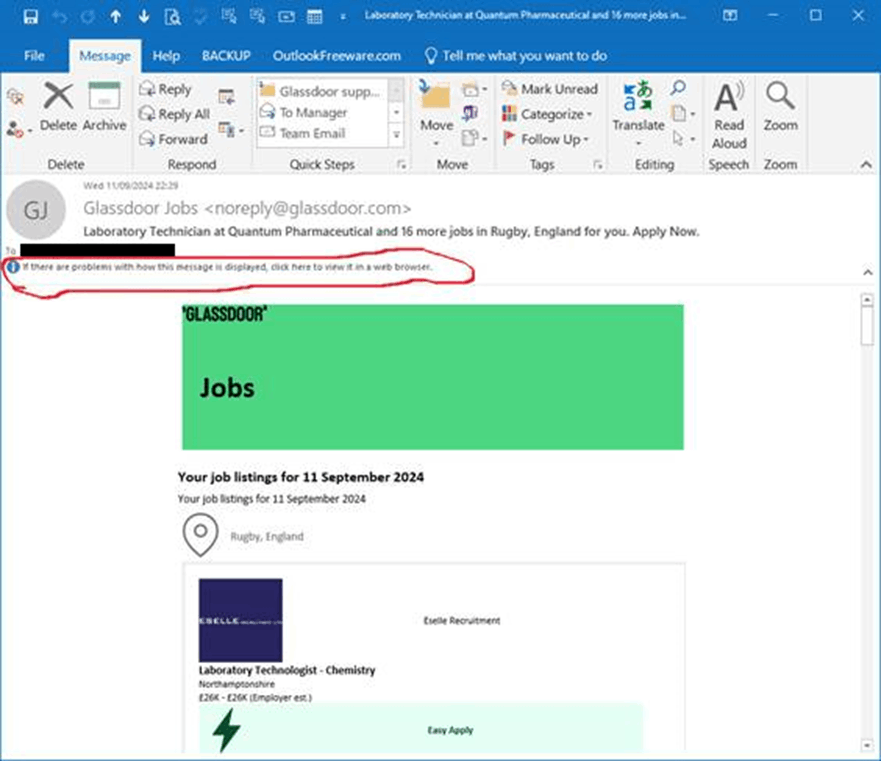Toggle the ribbon display options icon in the title bar

[x=730, y=16]
